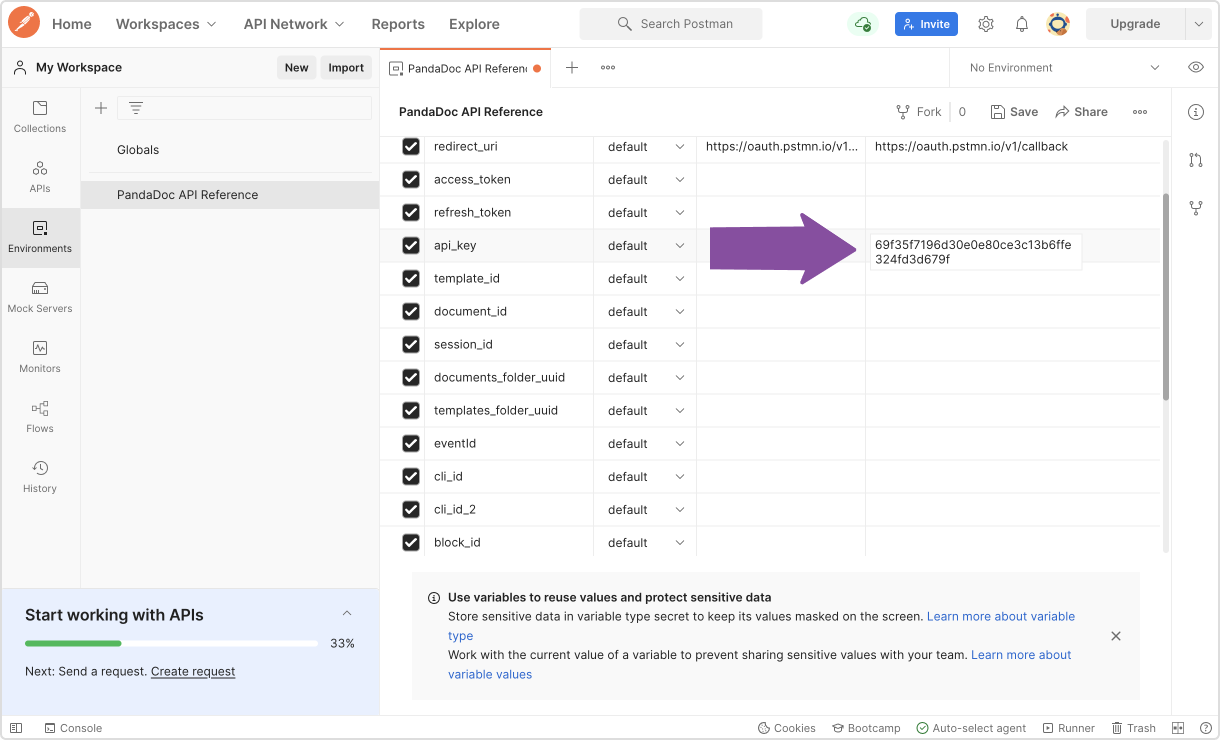This screenshot has height=740, width=1220.
Task: Open pull requests icon in right sidebar
Action: pyautogui.click(x=1195, y=160)
